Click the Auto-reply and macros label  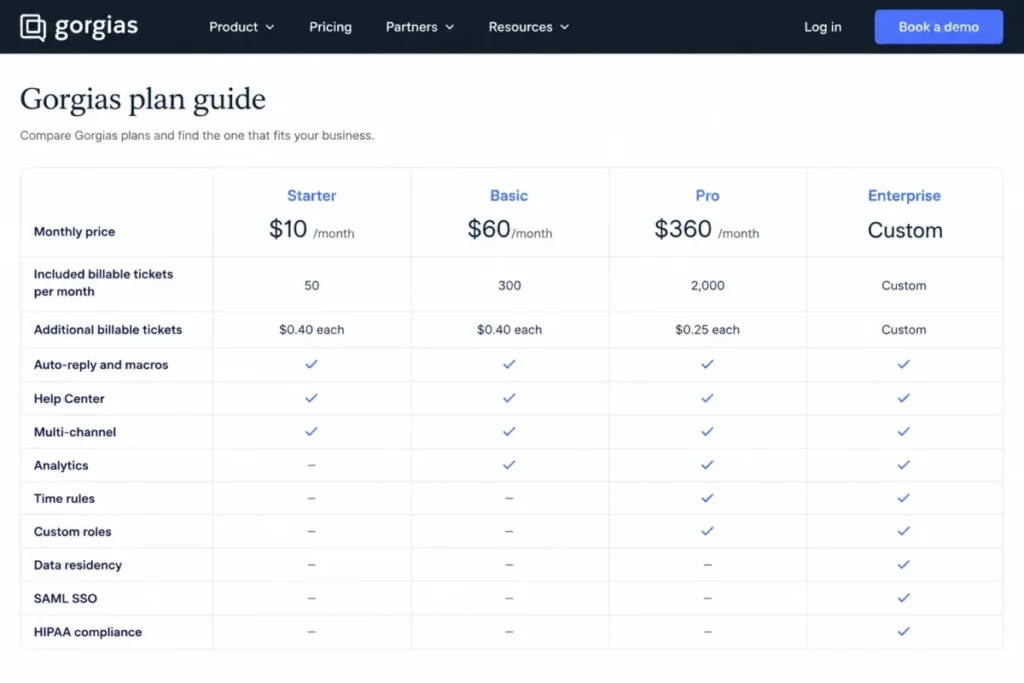pyautogui.click(x=101, y=365)
